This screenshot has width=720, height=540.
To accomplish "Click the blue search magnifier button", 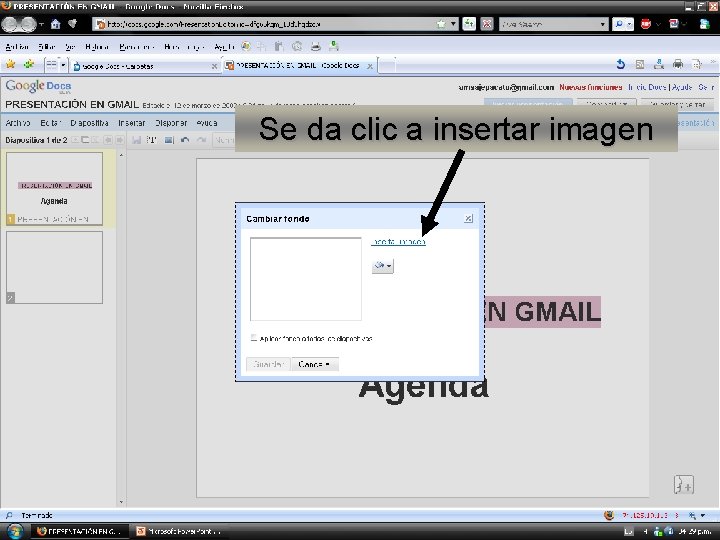I will (619, 24).
